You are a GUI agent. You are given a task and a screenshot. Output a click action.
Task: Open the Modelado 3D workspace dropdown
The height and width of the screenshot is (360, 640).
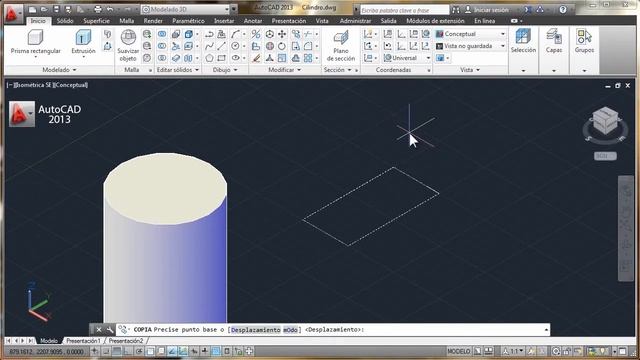[x=186, y=9]
